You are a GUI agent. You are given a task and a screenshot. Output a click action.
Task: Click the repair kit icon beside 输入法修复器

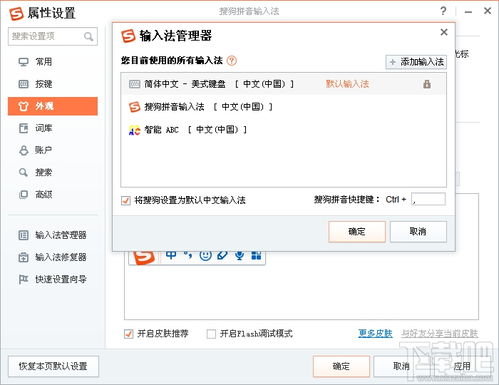pos(23,257)
